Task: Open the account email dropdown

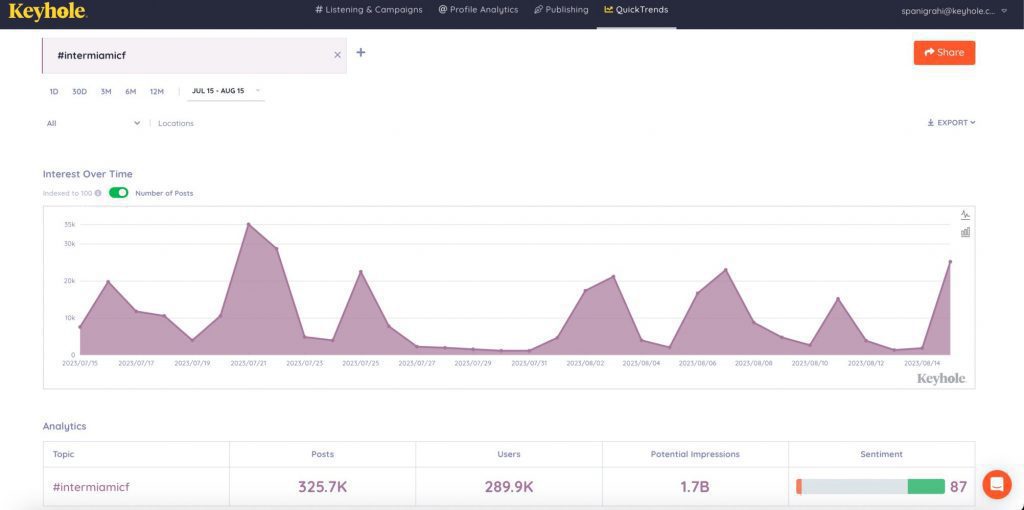Action: [954, 11]
